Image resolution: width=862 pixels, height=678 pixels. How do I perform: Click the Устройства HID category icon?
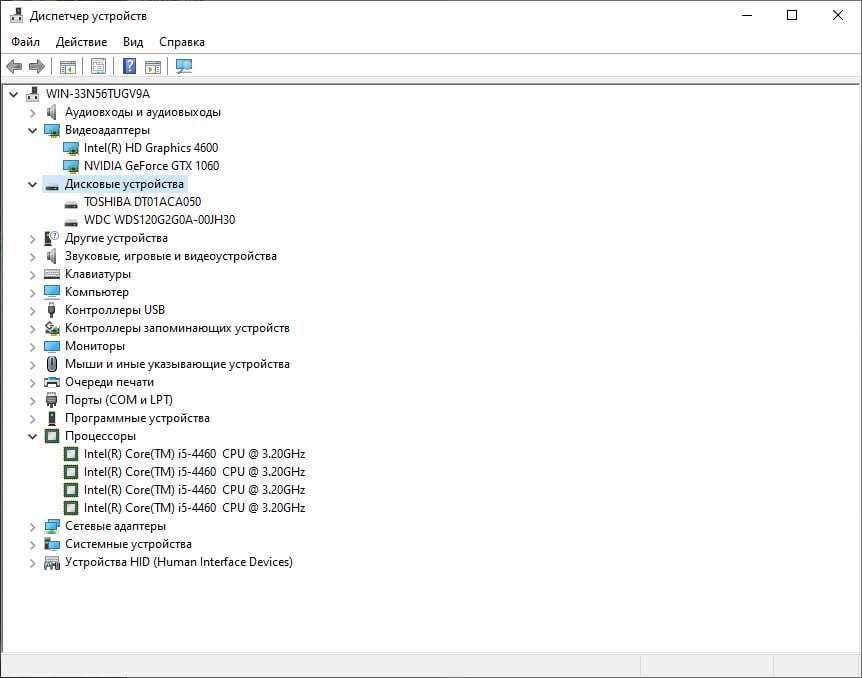[x=52, y=563]
